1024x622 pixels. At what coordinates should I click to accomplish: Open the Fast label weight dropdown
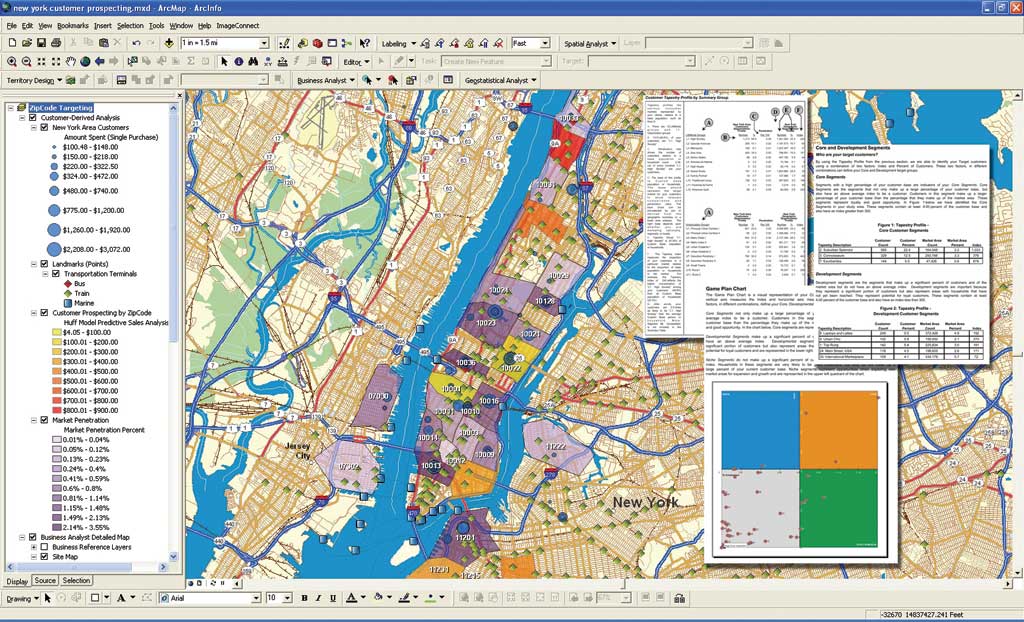(x=545, y=43)
